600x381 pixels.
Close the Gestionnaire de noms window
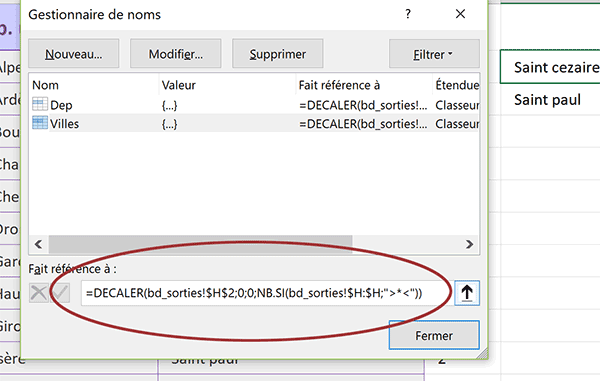pyautogui.click(x=460, y=14)
